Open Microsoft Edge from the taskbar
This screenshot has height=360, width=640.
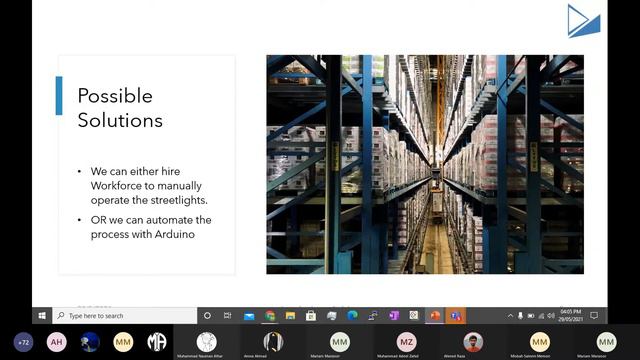352,316
